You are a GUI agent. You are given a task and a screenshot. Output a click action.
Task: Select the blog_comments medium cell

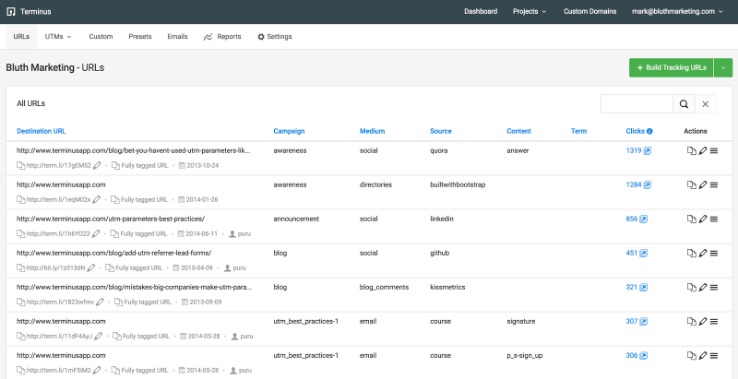tap(384, 287)
